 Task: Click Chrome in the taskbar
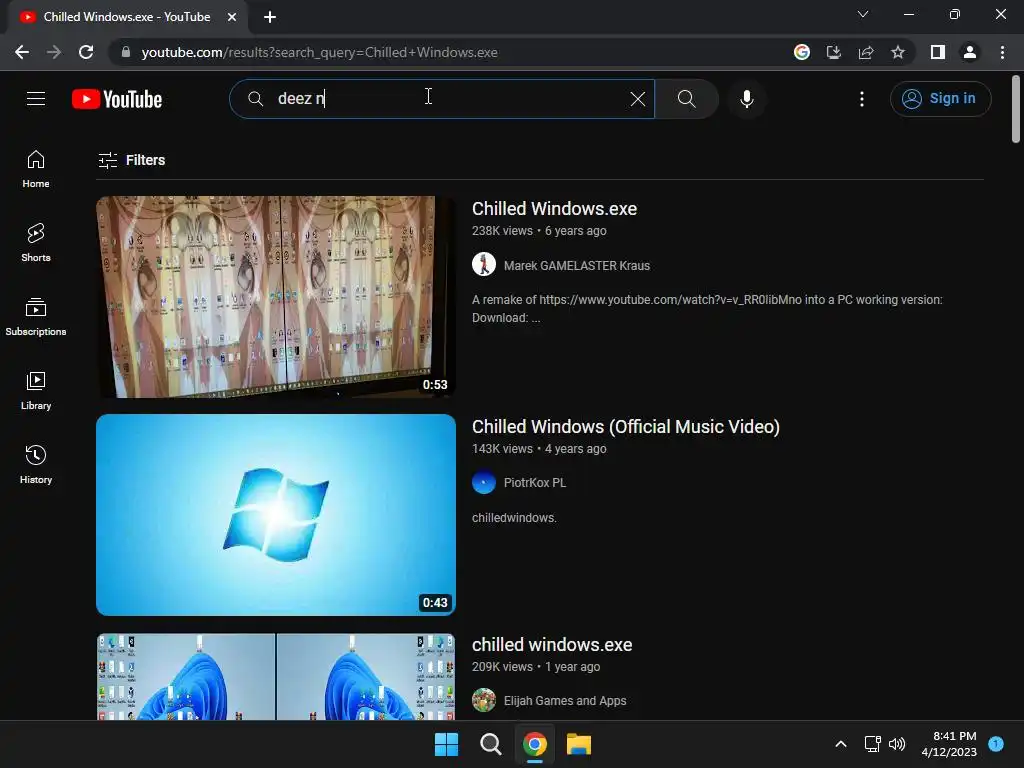[x=535, y=744]
